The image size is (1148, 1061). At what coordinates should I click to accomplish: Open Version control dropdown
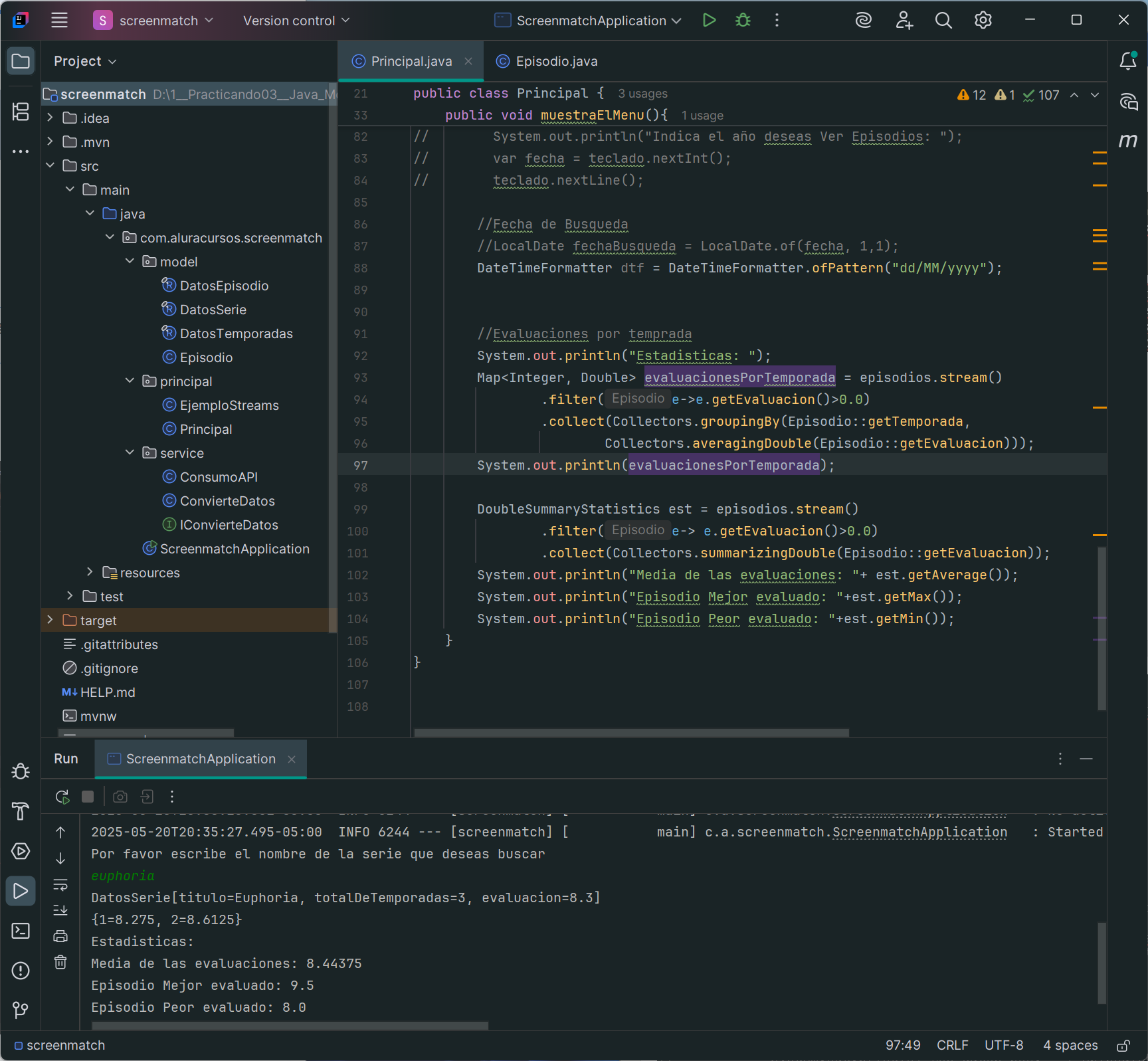coord(296,21)
